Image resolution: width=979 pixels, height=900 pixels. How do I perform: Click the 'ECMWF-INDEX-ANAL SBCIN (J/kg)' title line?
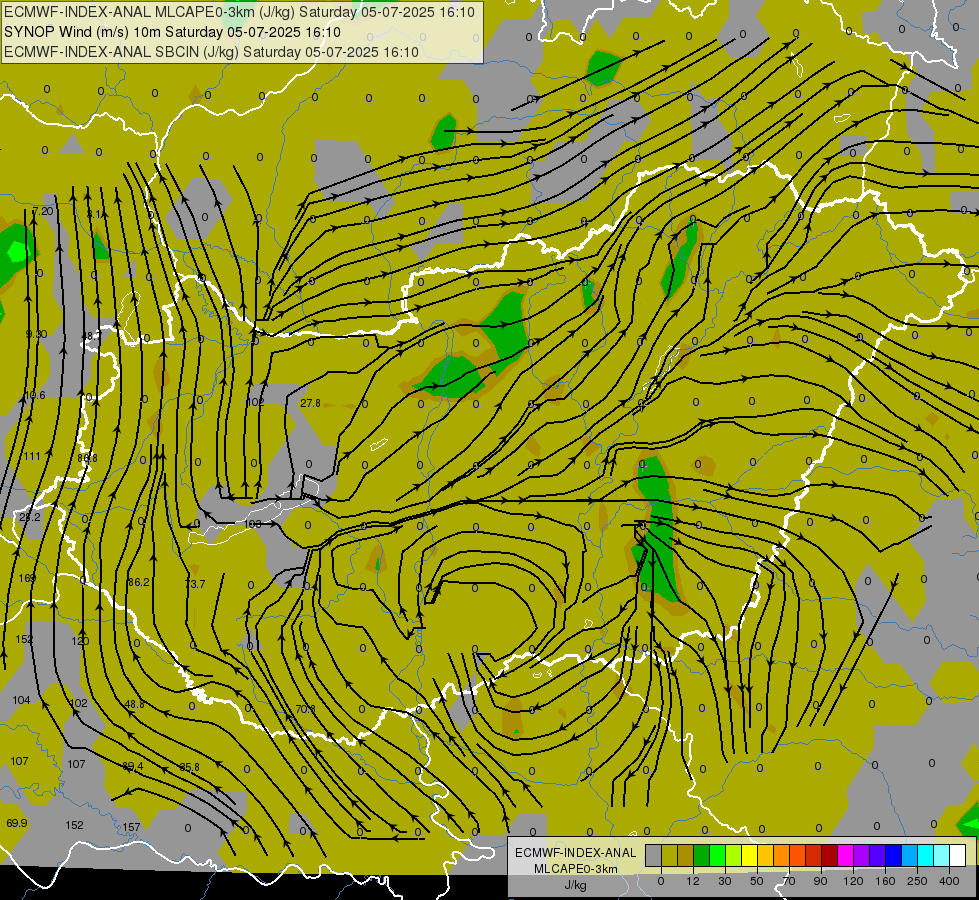click(x=211, y=52)
